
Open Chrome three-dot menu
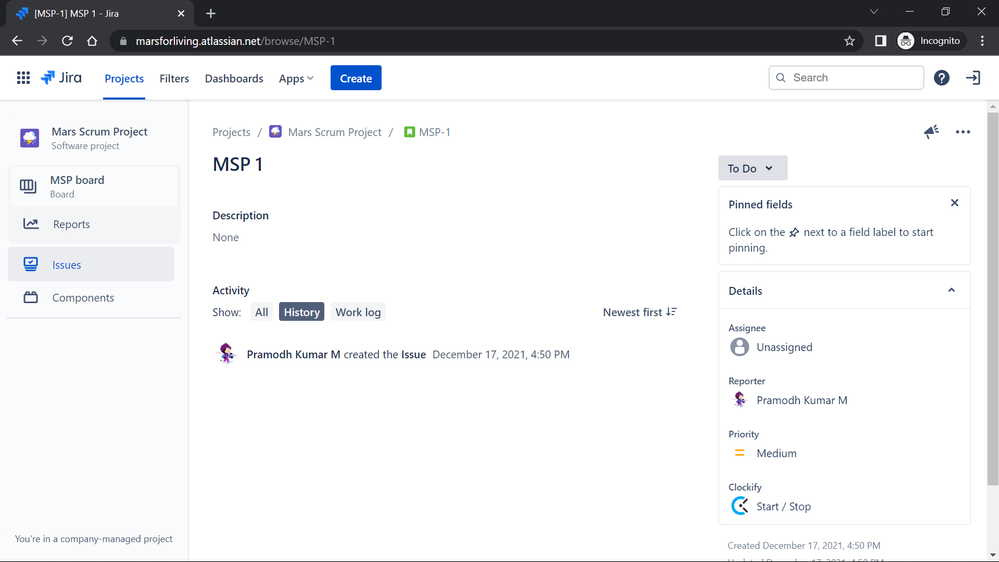982,41
